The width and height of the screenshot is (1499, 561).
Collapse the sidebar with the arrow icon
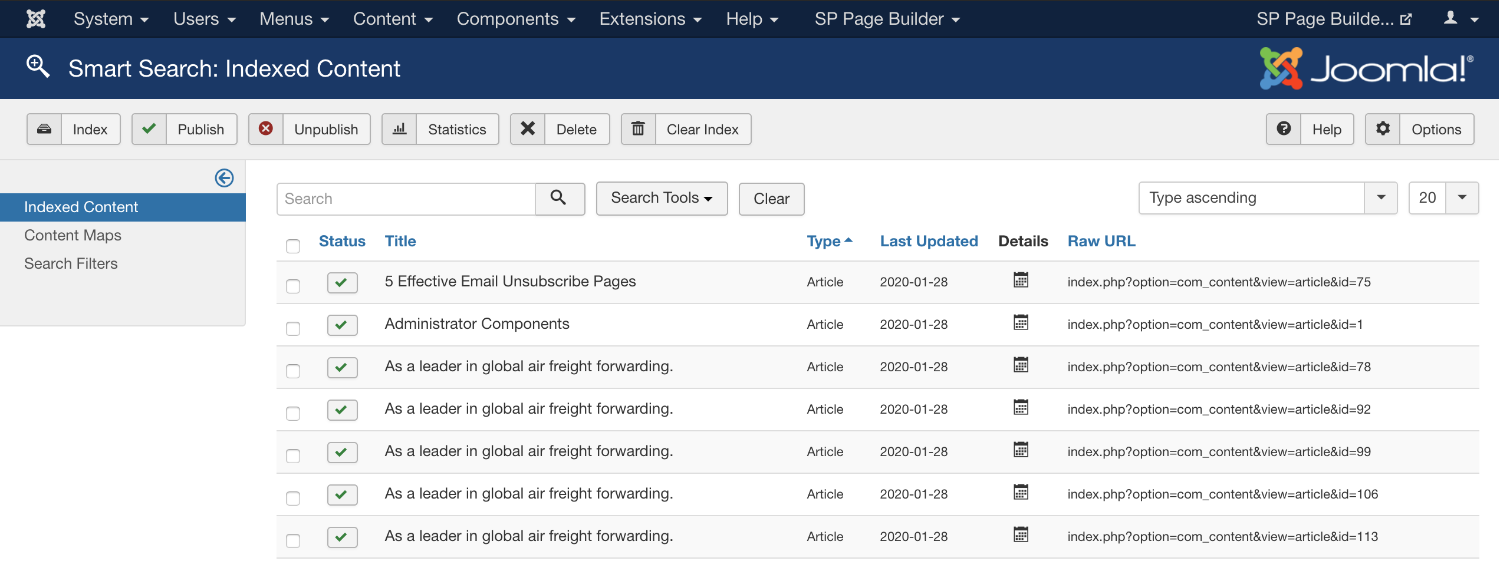224,177
